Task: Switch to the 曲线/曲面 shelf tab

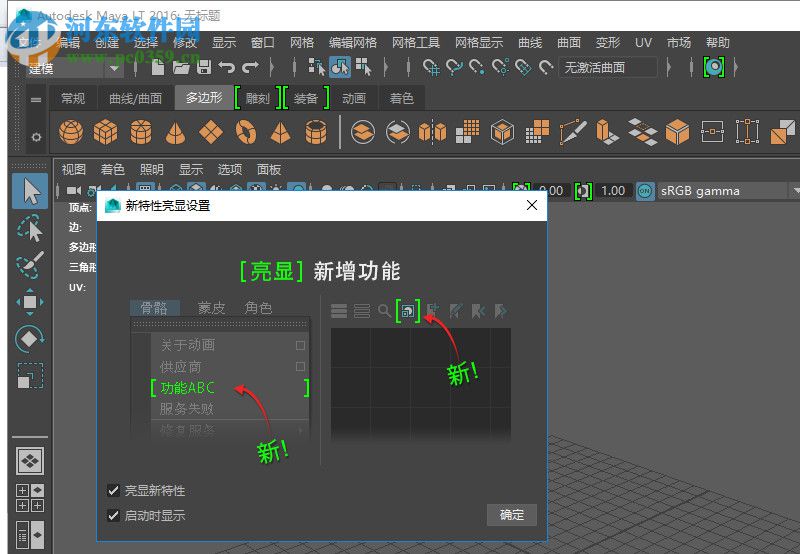Action: pyautogui.click(x=136, y=98)
